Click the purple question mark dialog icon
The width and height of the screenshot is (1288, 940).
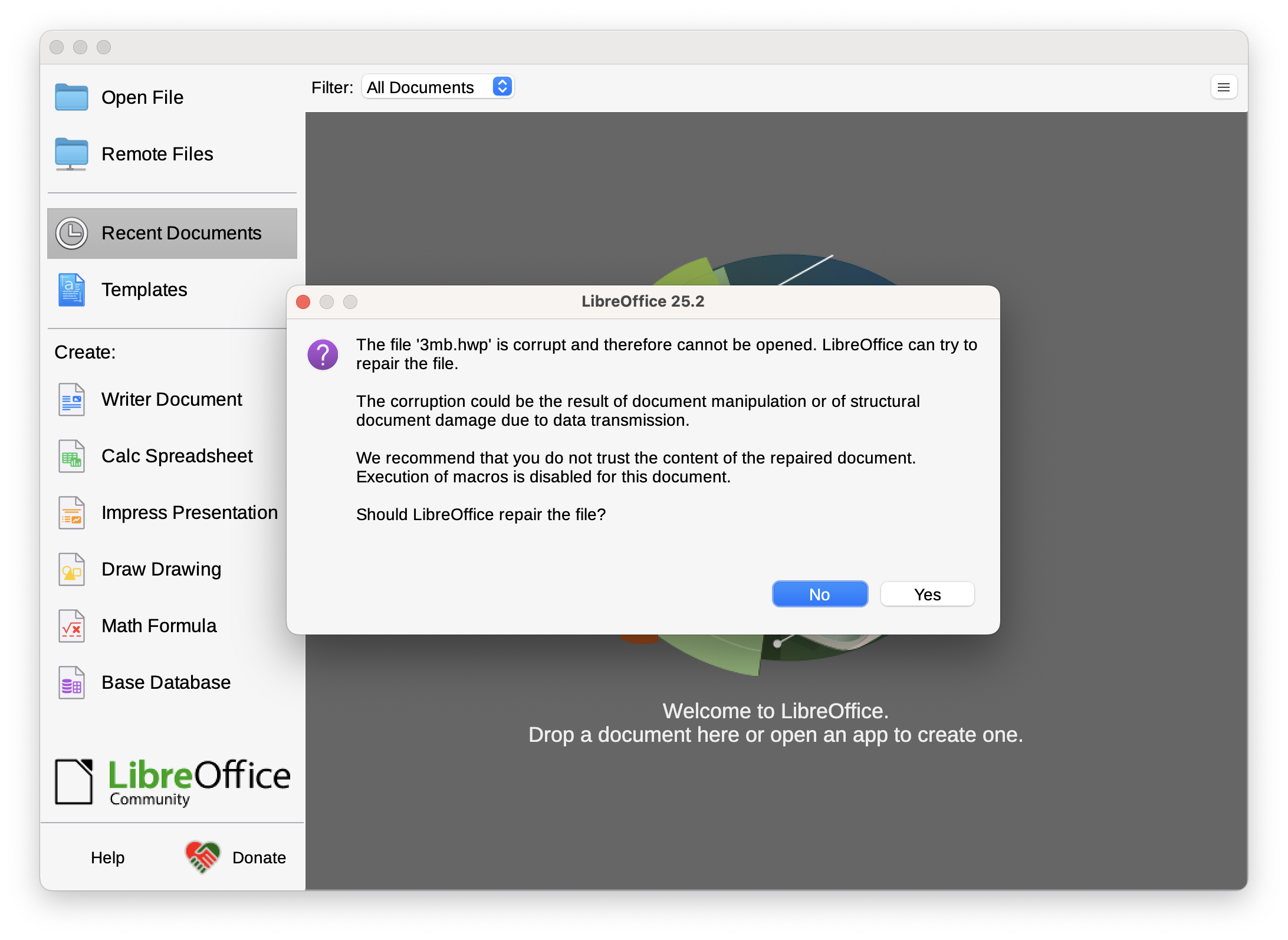point(323,354)
